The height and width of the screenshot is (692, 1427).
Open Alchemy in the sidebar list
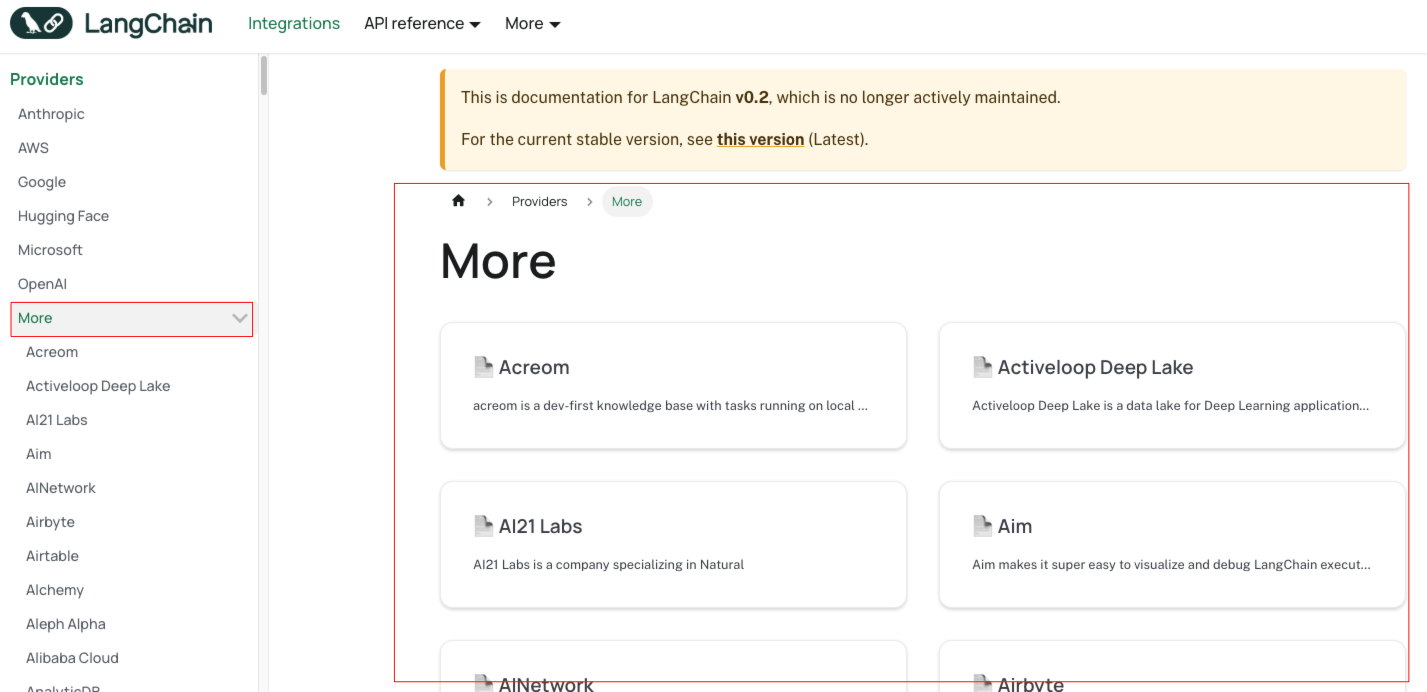coord(55,590)
